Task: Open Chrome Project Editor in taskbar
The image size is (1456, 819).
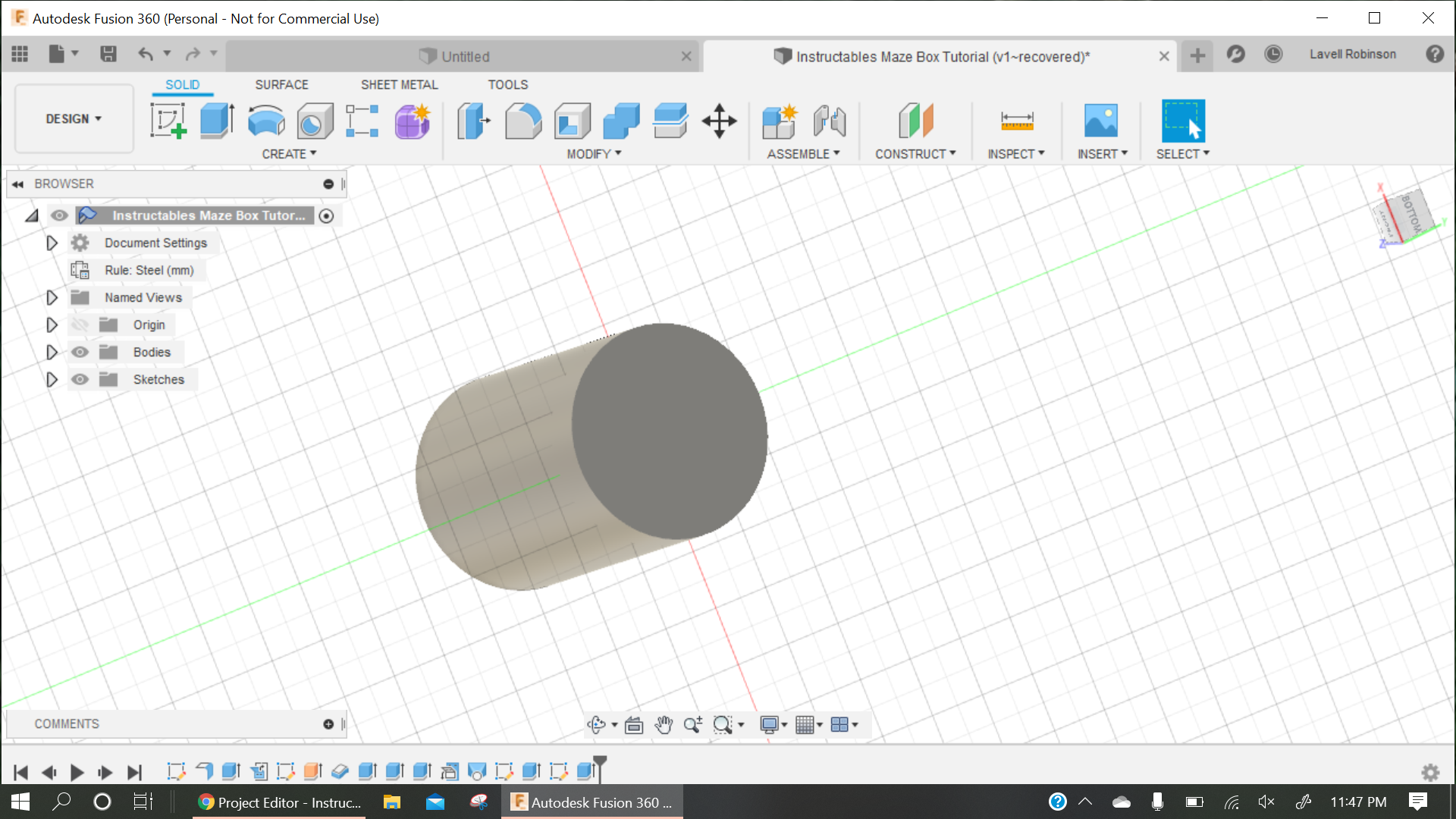Action: pyautogui.click(x=280, y=802)
